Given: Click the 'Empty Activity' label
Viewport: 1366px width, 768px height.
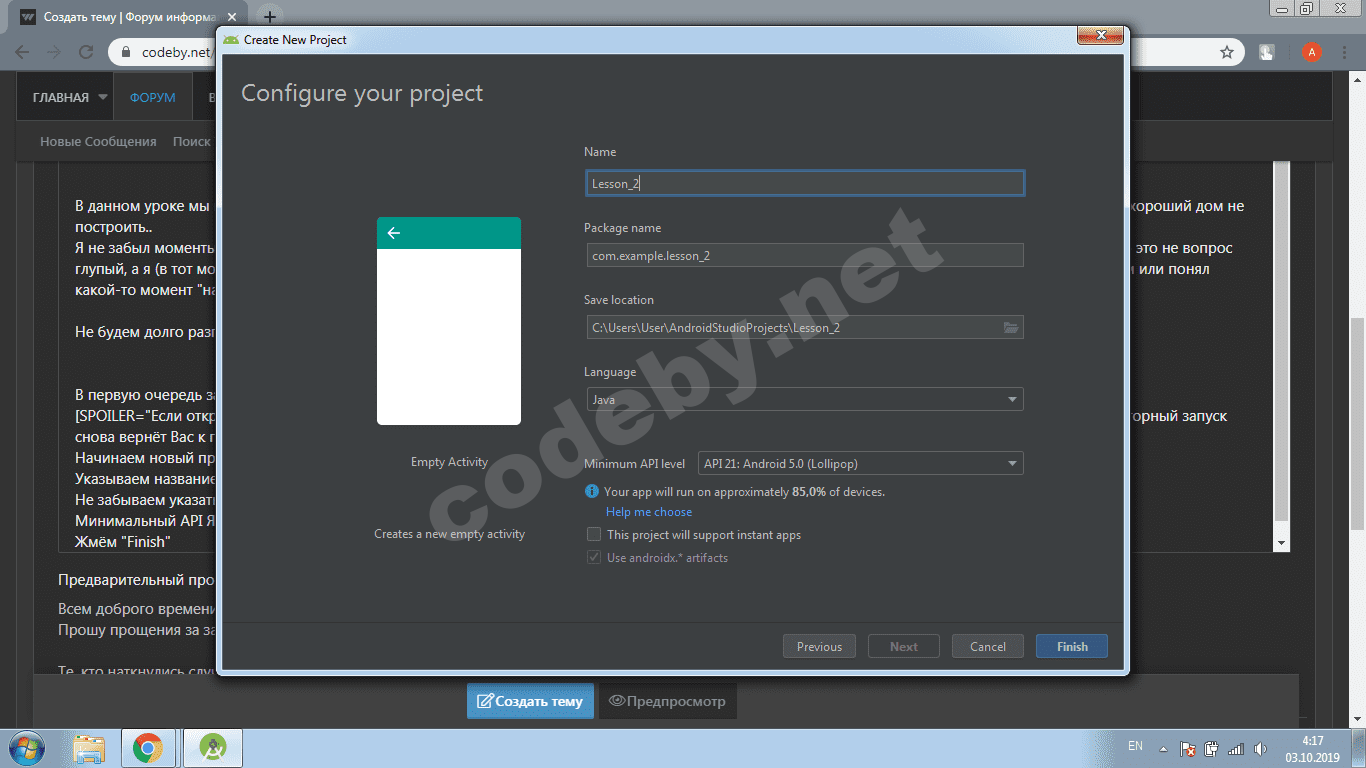Looking at the screenshot, I should pos(449,462).
